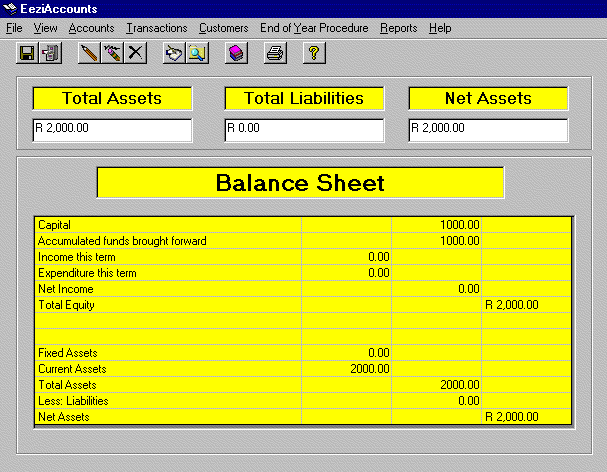Click the floppy disk save icon
The height and width of the screenshot is (472, 607).
pos(27,53)
